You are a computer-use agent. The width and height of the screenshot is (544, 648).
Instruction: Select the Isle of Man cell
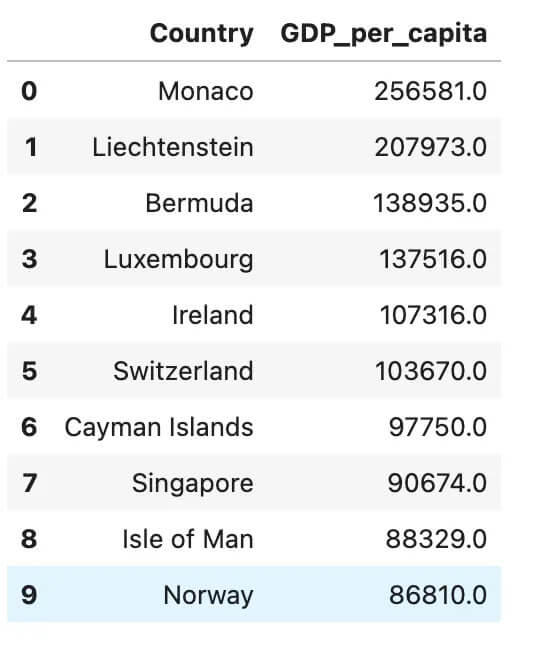188,539
